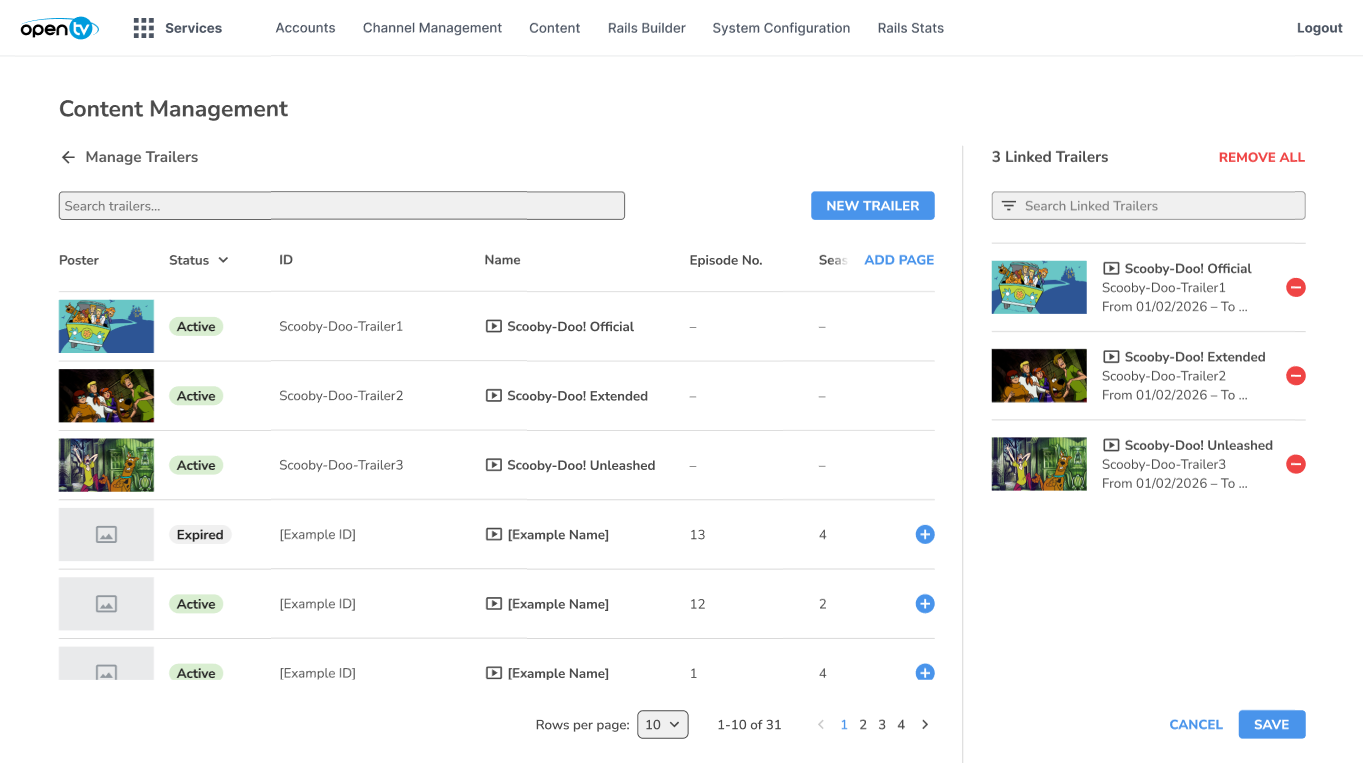Go back using the Manage Trailers arrow
This screenshot has width=1363, height=763.
68,157
